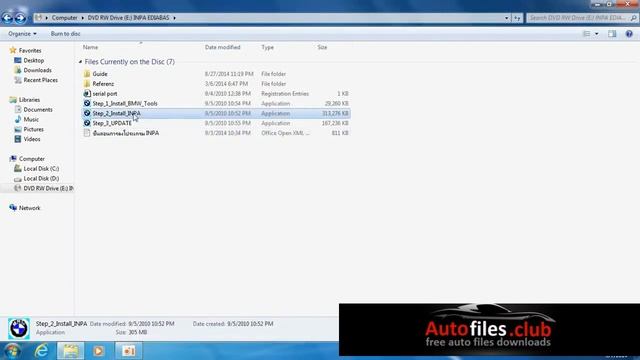Image resolution: width=640 pixels, height=360 pixels.
Task: Open Local Disk (C:)
Action: (41, 169)
